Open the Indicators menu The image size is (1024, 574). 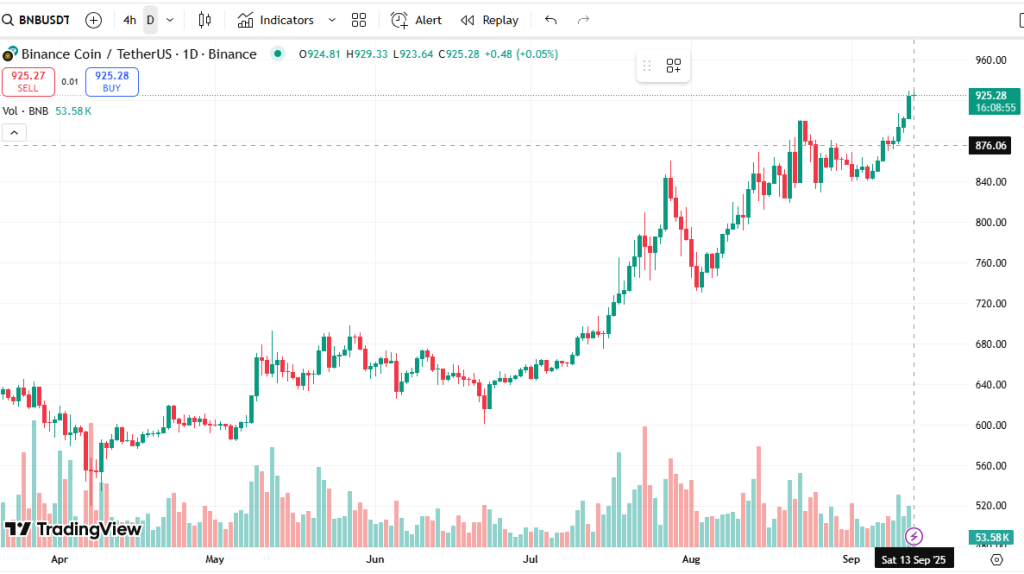(x=276, y=20)
